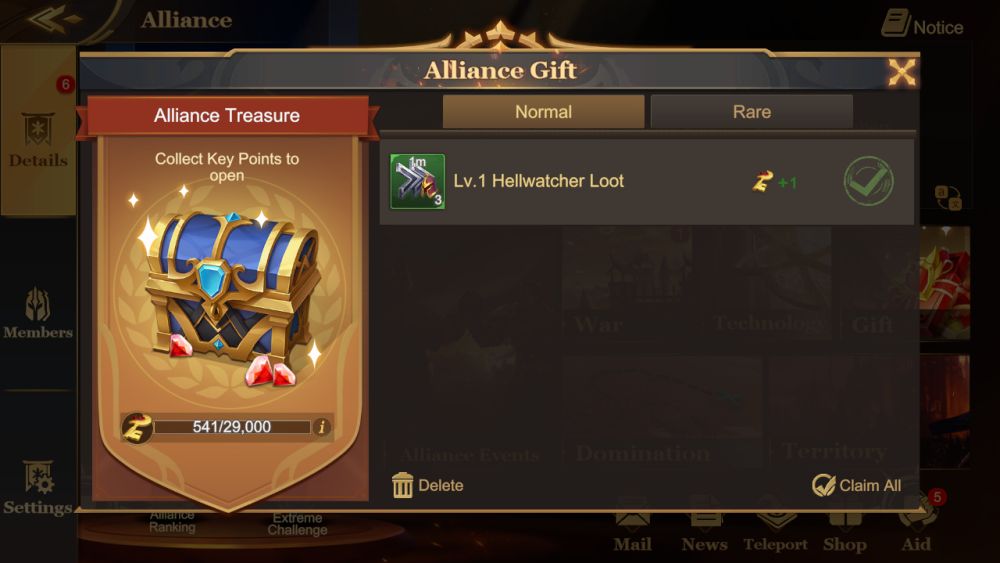
Task: Open the Aid handshake icon
Action: pos(917,516)
